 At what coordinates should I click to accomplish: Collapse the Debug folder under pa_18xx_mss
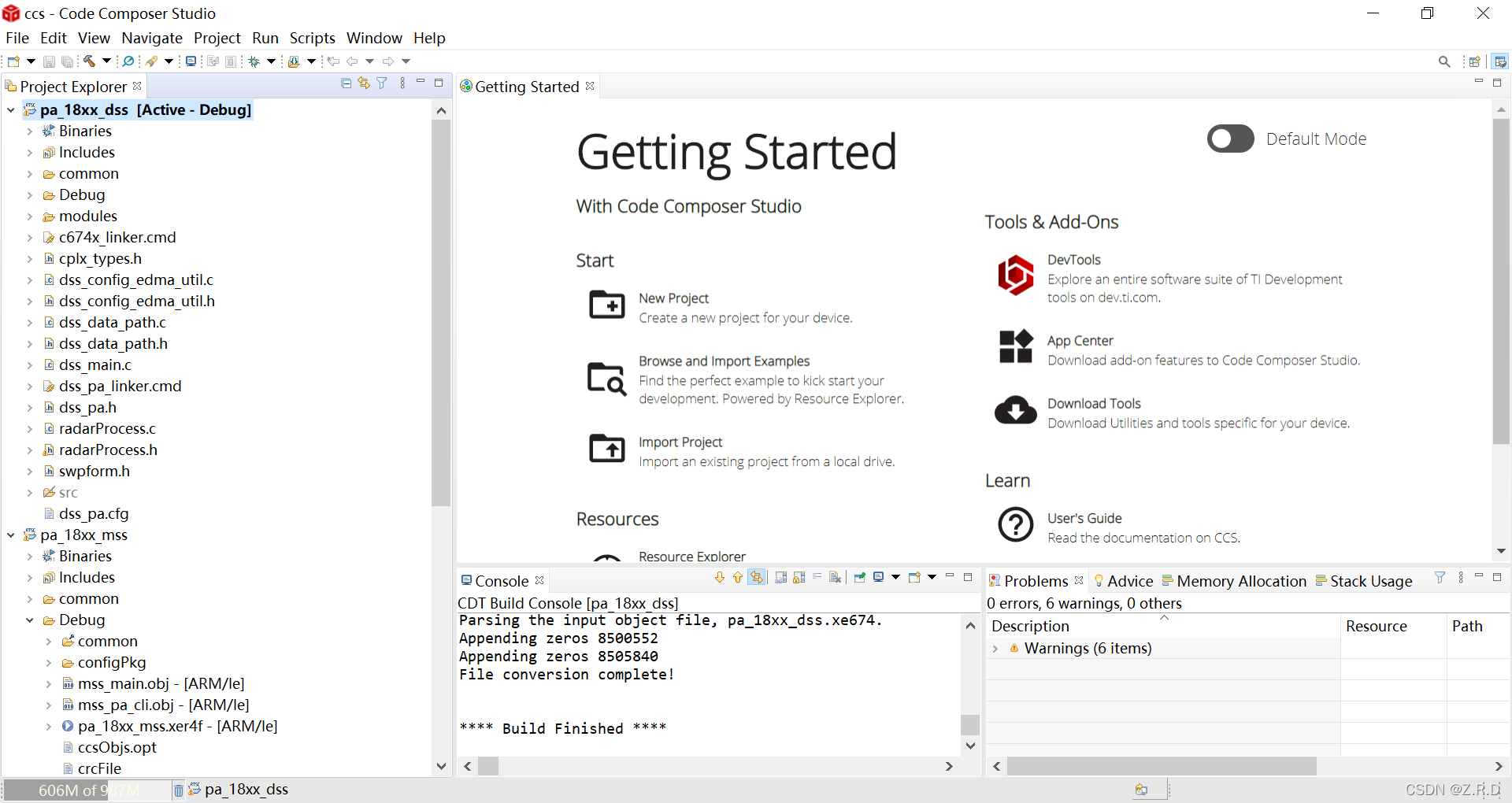(30, 620)
